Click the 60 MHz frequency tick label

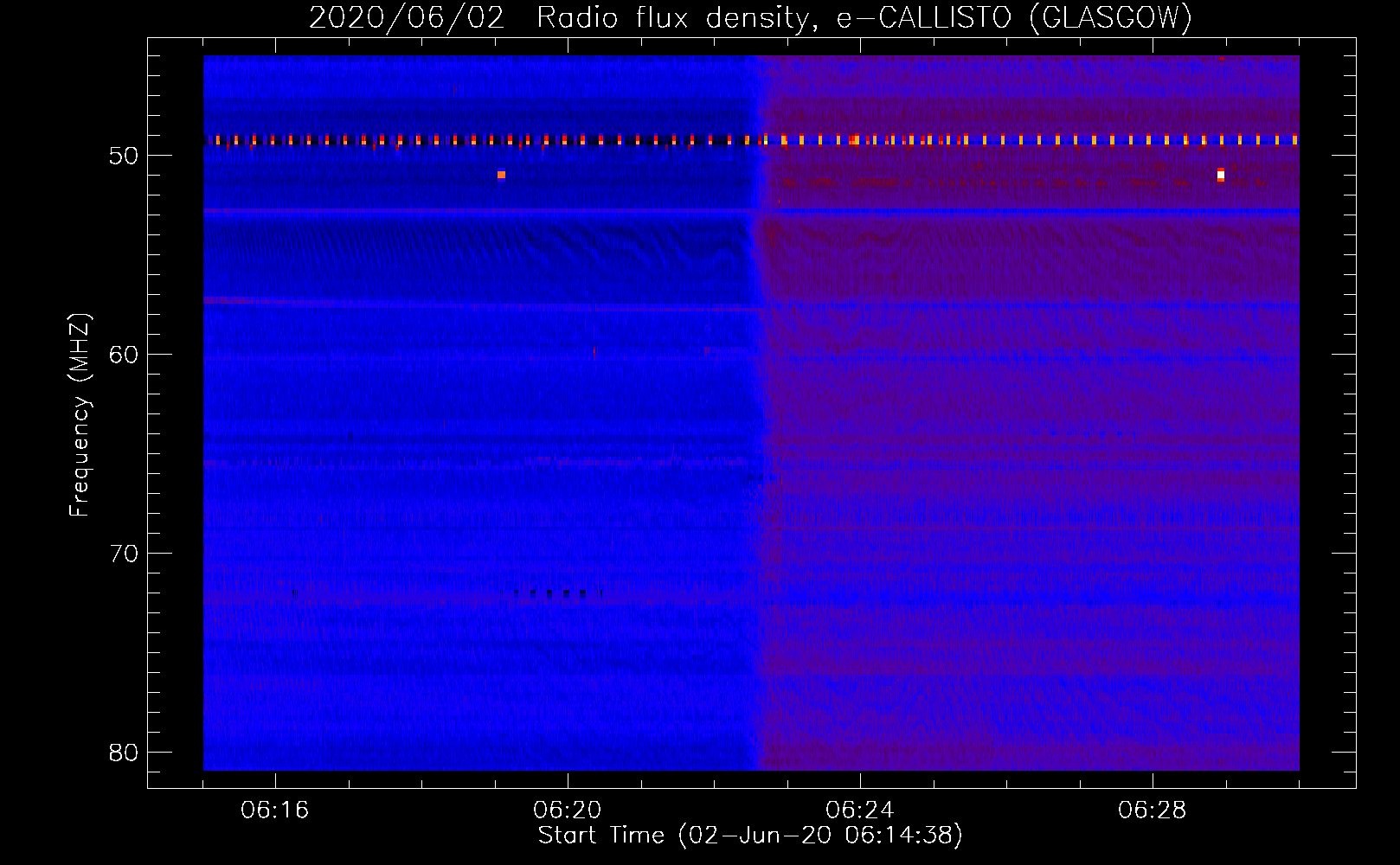coord(124,355)
